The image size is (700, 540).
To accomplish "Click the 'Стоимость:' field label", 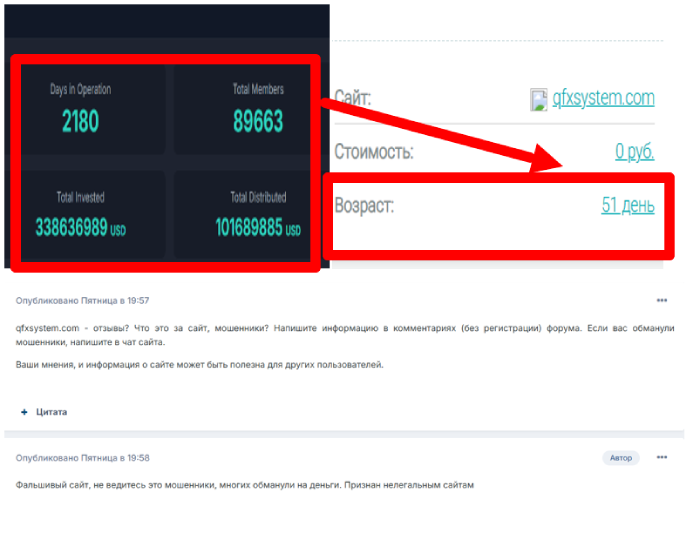I will 373,153.
